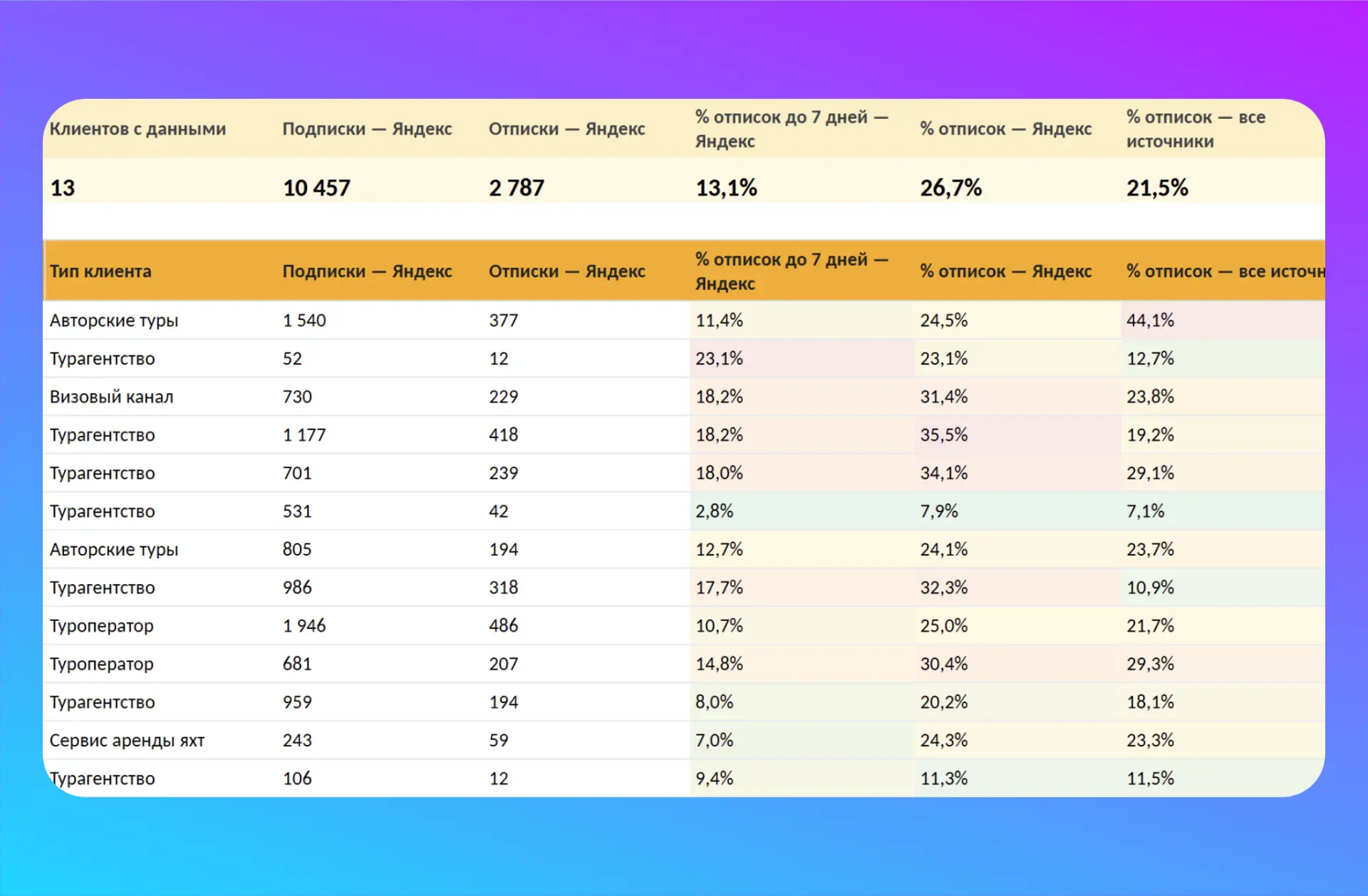
Task: Click the summary value 2 787
Action: (516, 188)
